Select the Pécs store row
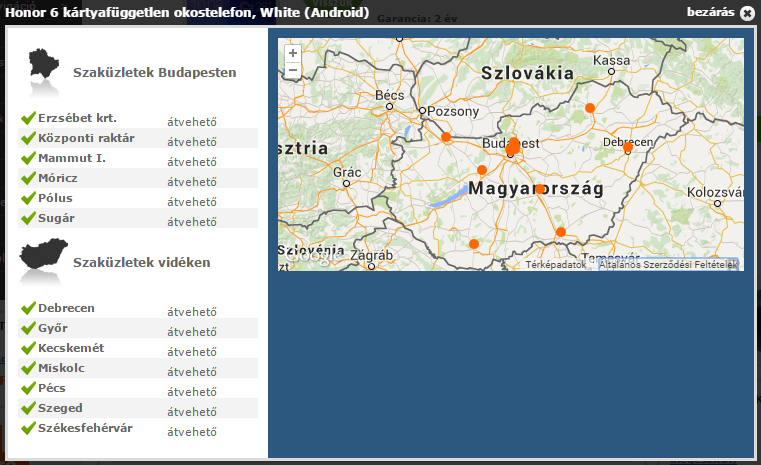This screenshot has width=761, height=465. coord(138,388)
